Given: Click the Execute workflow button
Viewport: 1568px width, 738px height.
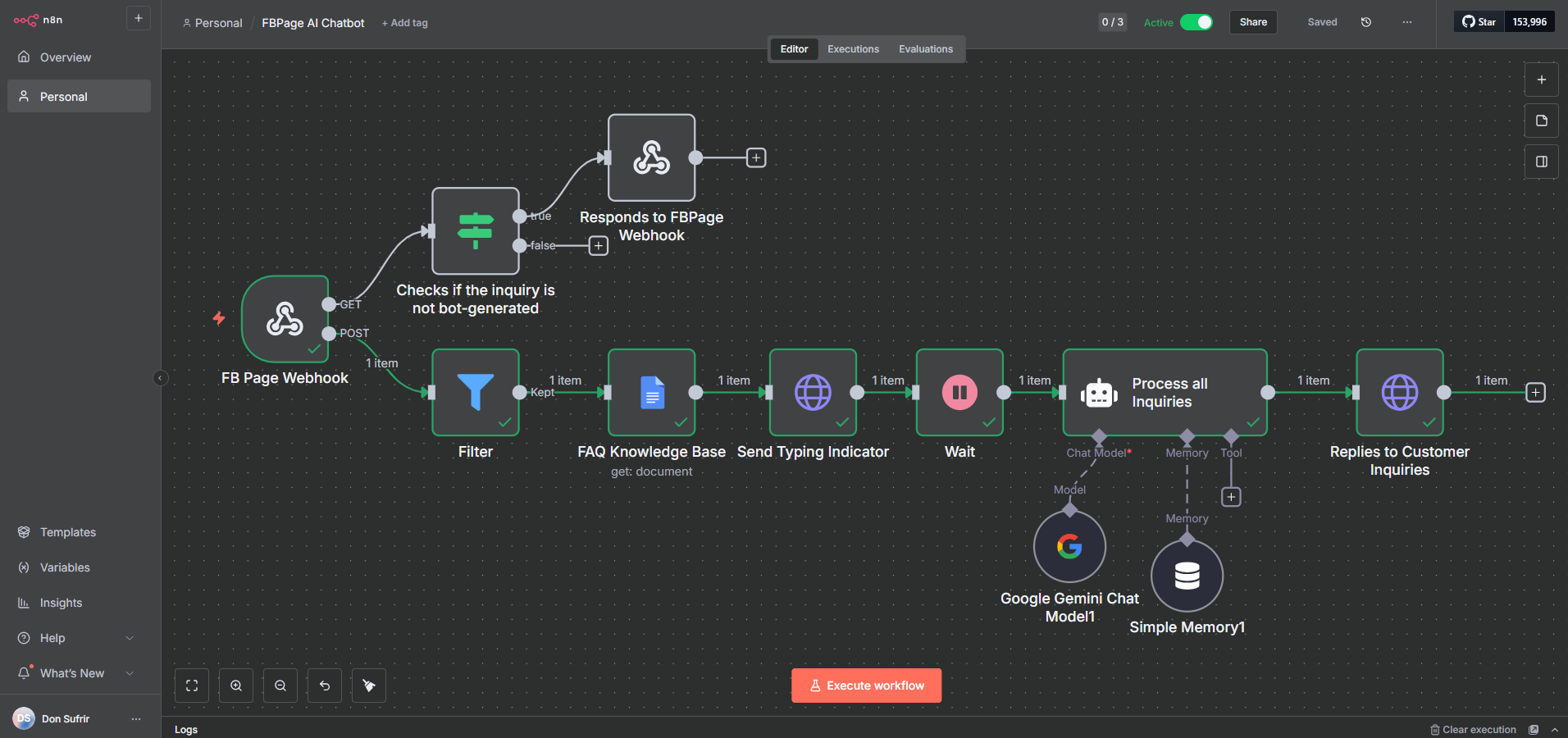Looking at the screenshot, I should pyautogui.click(x=866, y=686).
